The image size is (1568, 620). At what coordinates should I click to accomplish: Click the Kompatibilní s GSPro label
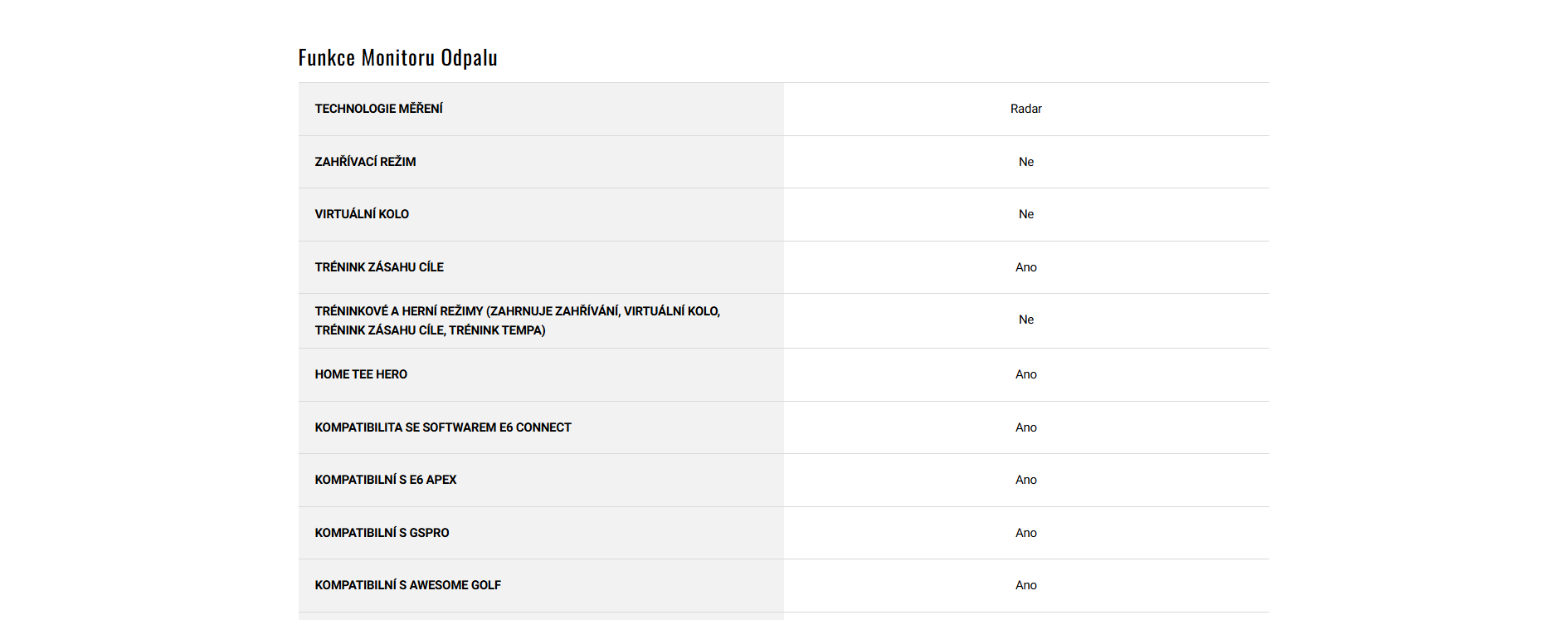(382, 533)
